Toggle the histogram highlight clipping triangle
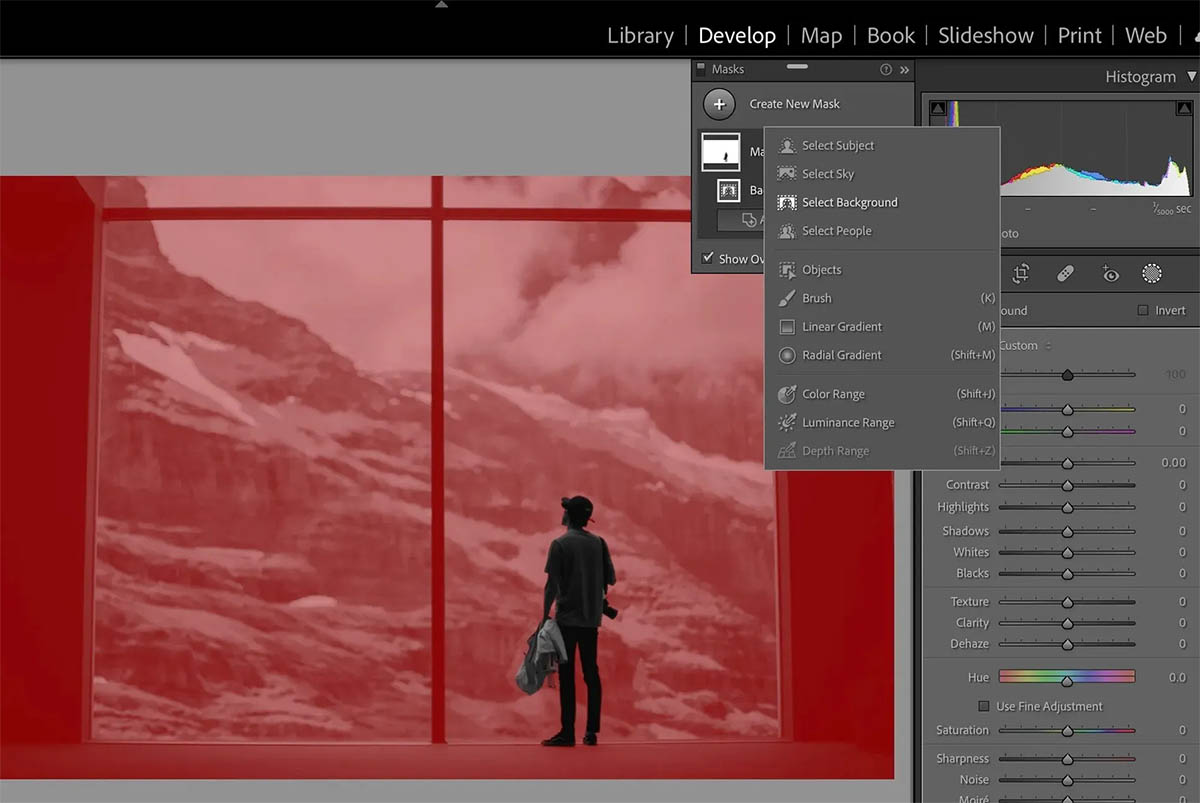The width and height of the screenshot is (1200, 803). click(1183, 108)
